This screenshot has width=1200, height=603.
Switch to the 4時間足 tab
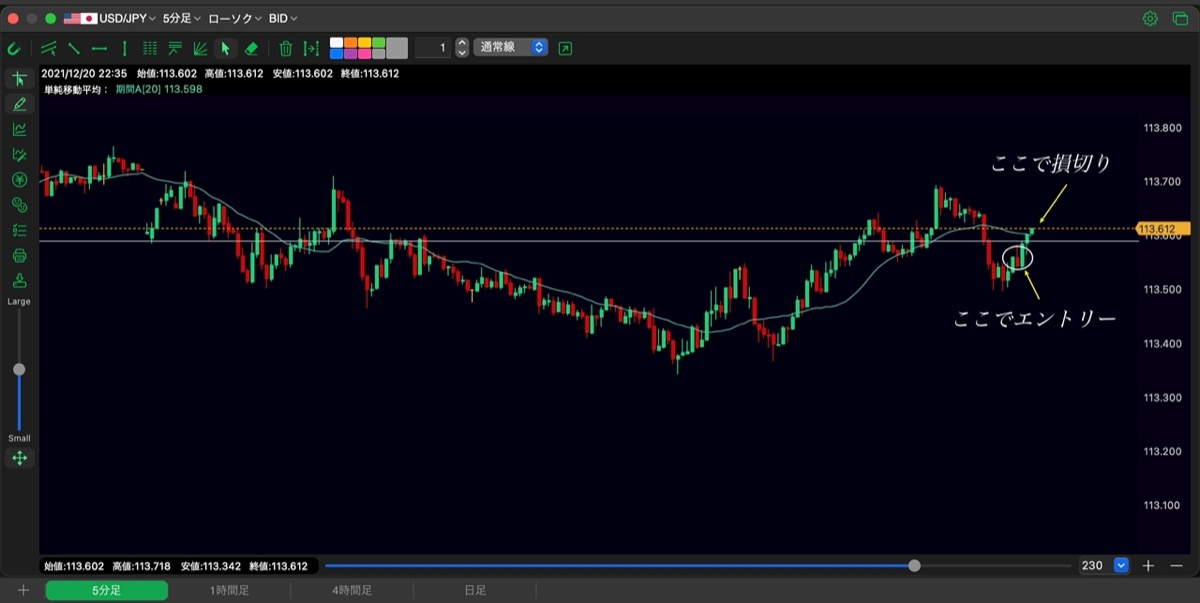coord(352,591)
